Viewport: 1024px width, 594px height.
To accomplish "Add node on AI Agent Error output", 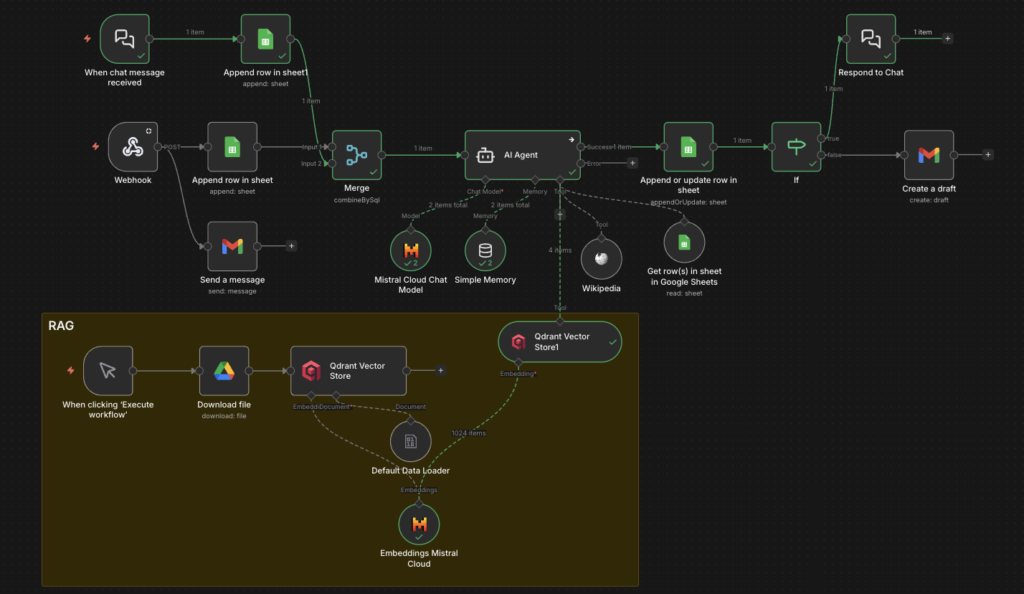I will click(x=632, y=162).
